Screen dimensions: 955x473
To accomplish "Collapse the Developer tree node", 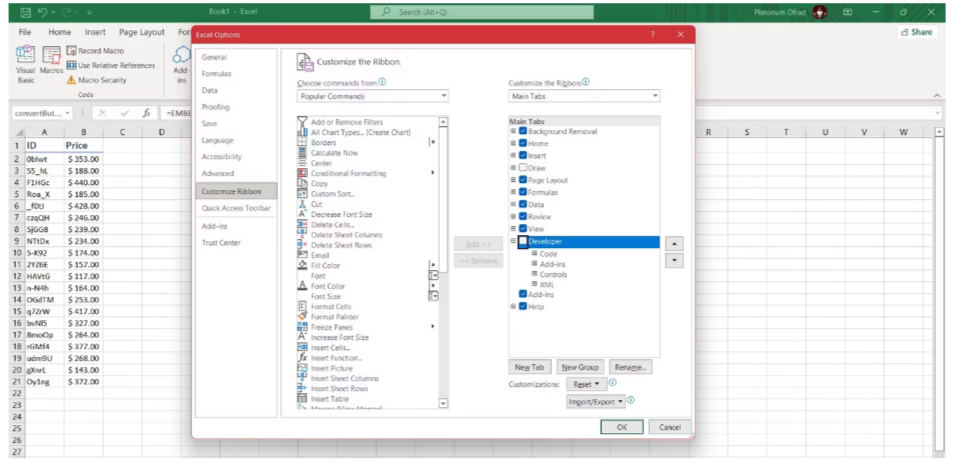I will 513,242.
